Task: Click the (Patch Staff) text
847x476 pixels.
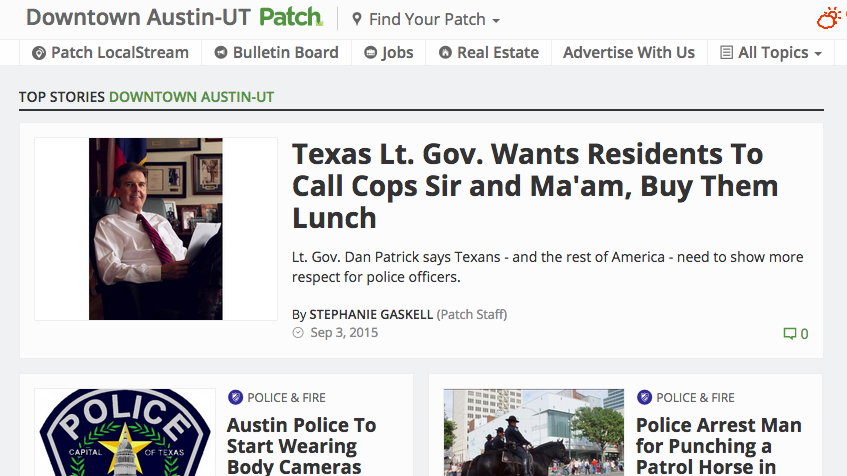Action: tap(472, 314)
